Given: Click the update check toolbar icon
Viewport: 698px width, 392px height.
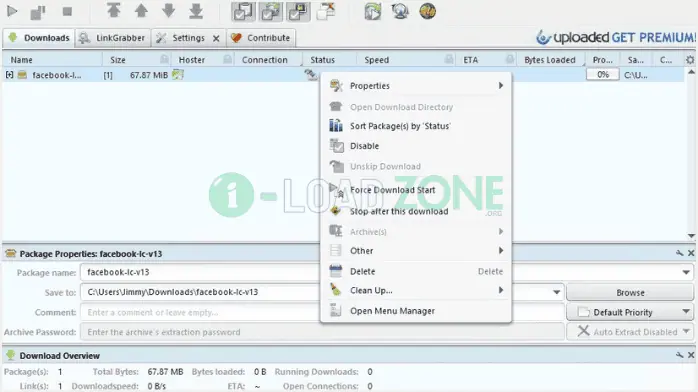Looking at the screenshot, I should point(400,11).
